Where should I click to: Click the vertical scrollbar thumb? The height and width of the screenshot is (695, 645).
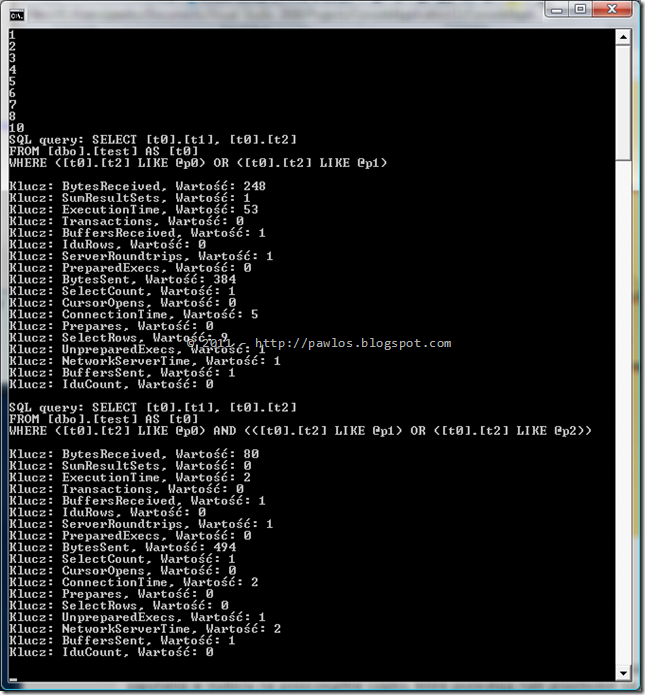click(623, 103)
